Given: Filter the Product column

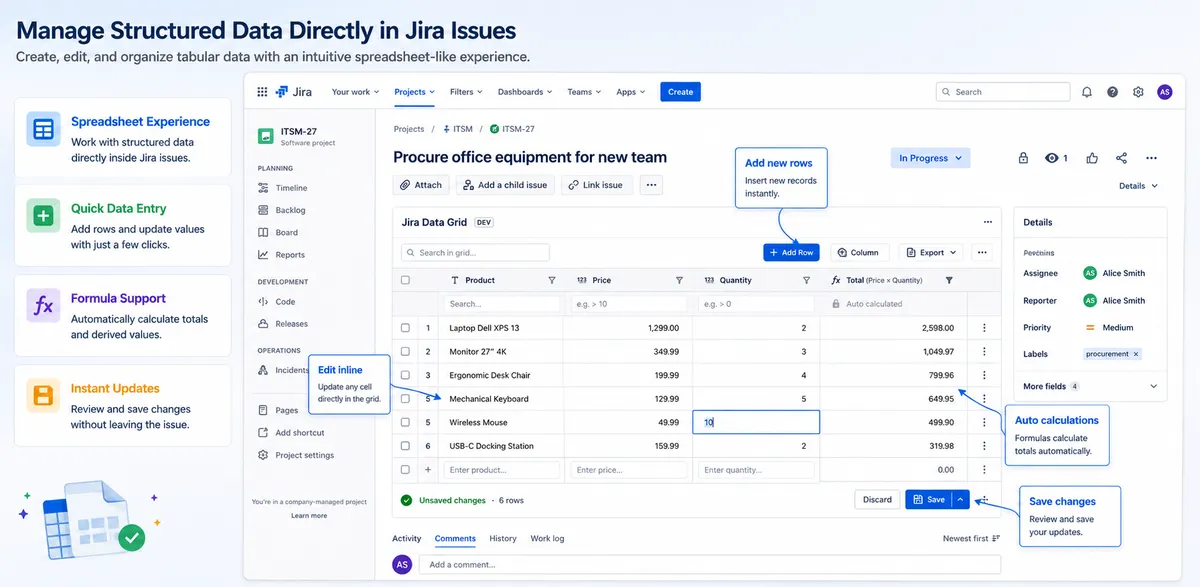Looking at the screenshot, I should (x=552, y=281).
